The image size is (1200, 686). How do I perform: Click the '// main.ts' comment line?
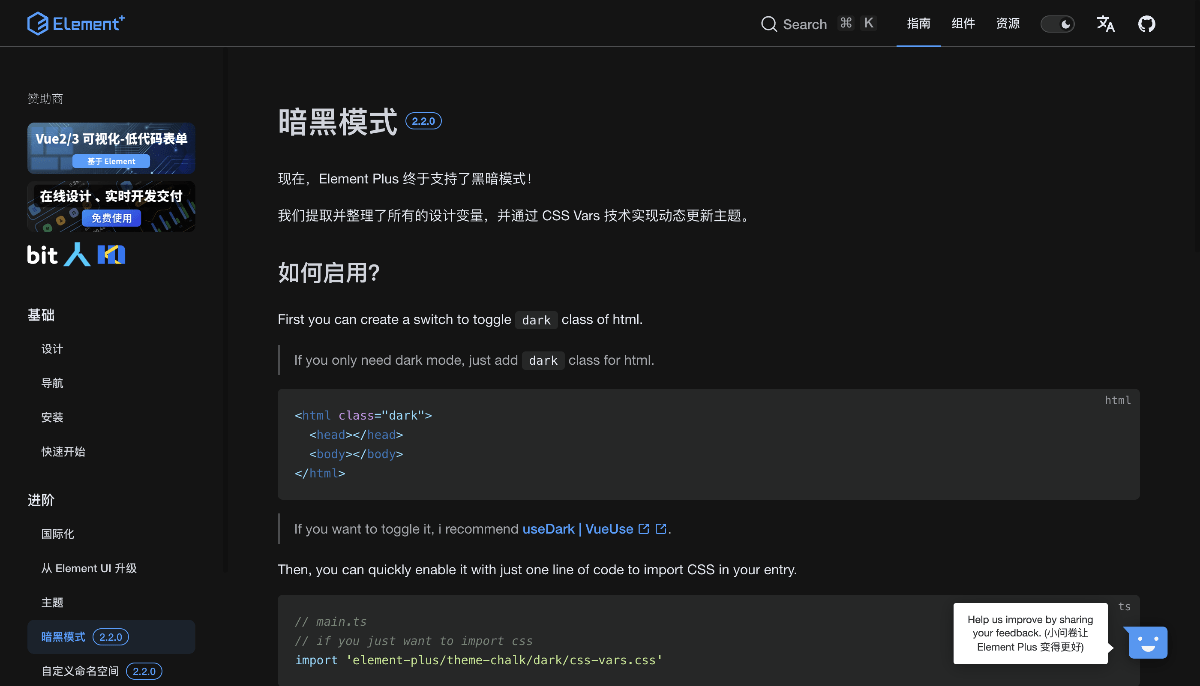click(x=331, y=621)
